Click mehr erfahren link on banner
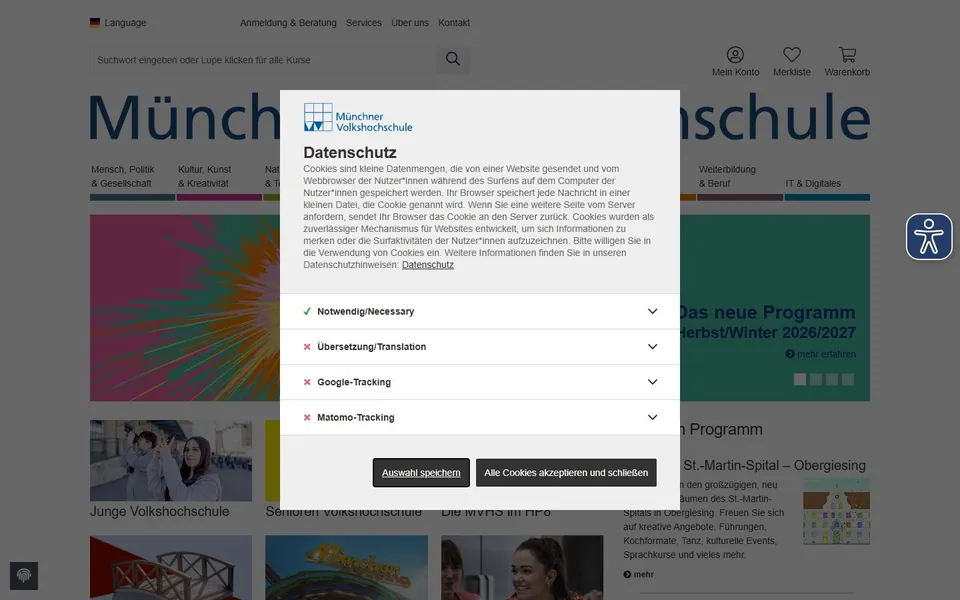The image size is (960, 600). click(821, 354)
